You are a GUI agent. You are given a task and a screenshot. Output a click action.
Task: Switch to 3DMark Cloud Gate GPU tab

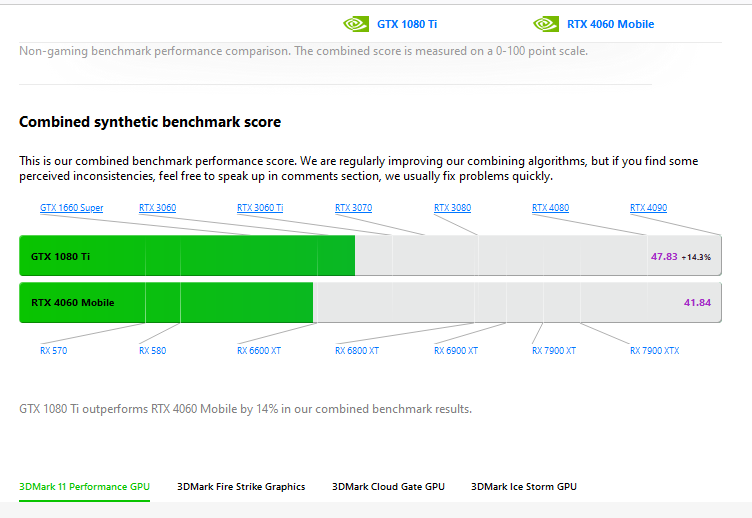point(388,486)
